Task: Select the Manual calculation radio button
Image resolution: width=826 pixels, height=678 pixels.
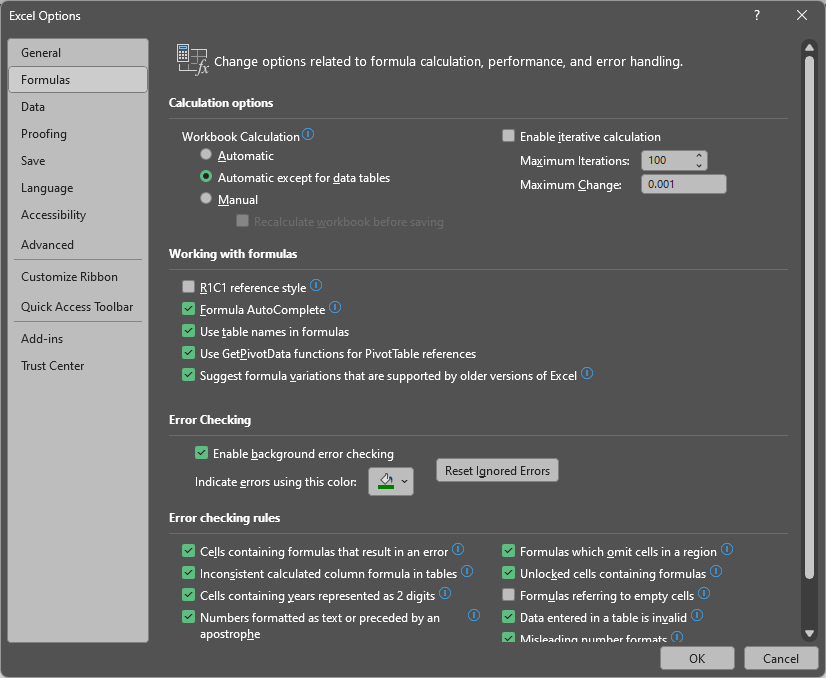Action: 206,199
